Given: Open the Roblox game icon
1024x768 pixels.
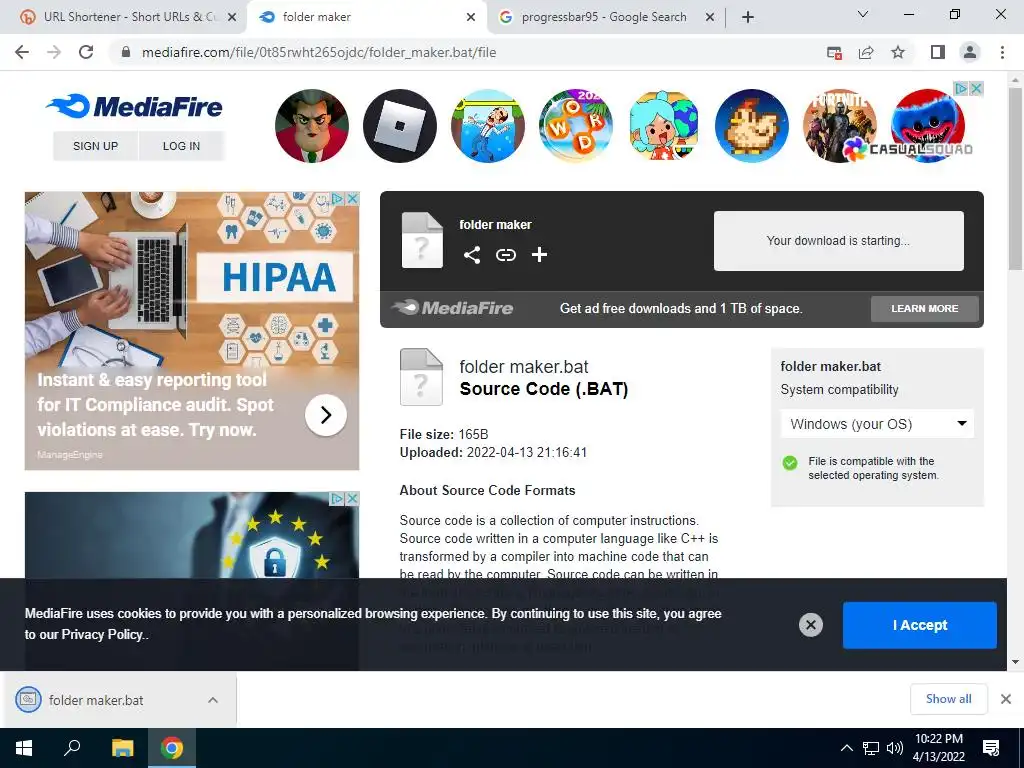Looking at the screenshot, I should (400, 125).
